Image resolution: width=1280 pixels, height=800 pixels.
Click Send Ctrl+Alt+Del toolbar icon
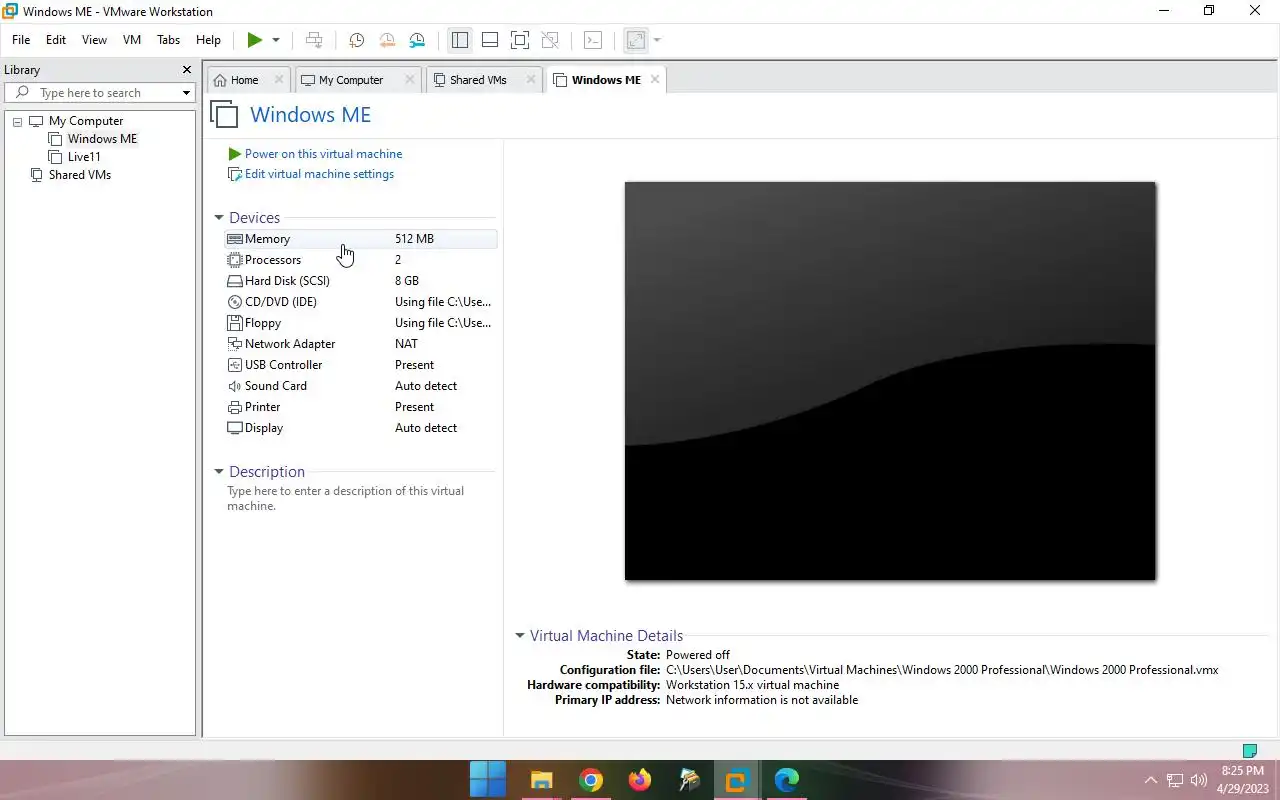click(314, 40)
